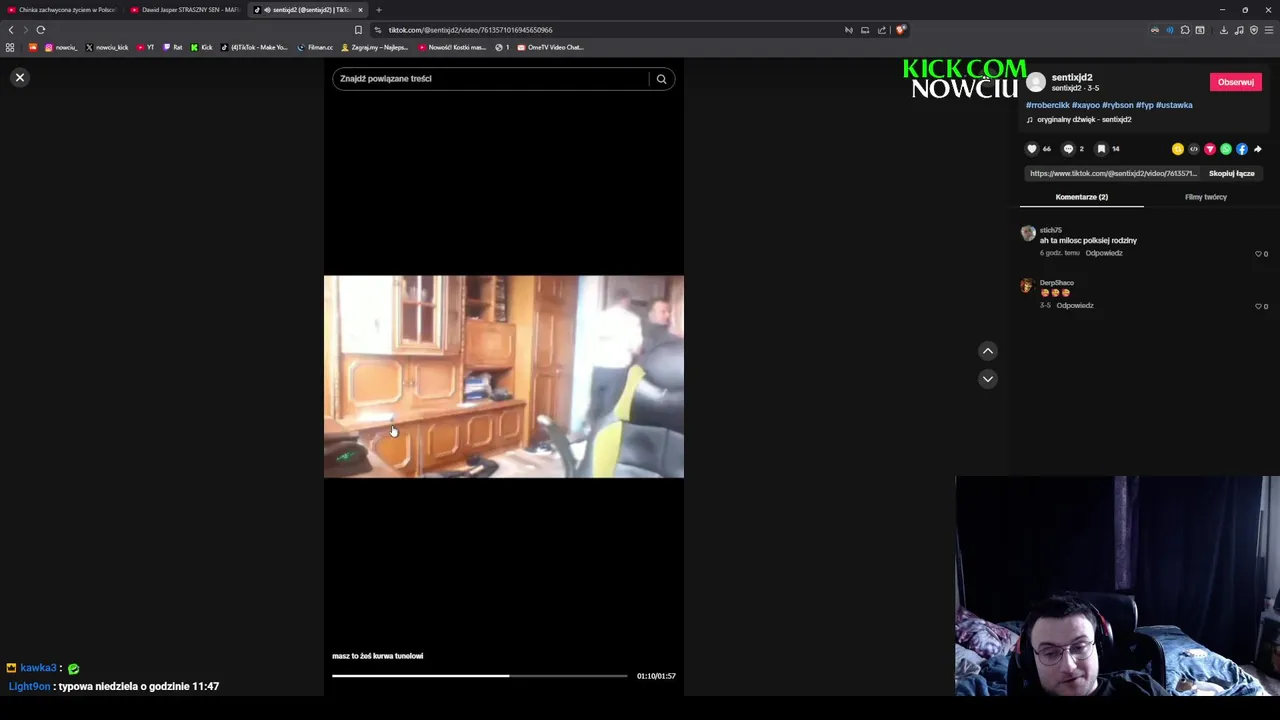The height and width of the screenshot is (720, 1280).
Task: Open the #rrobercikk hashtag
Action: (1047, 105)
